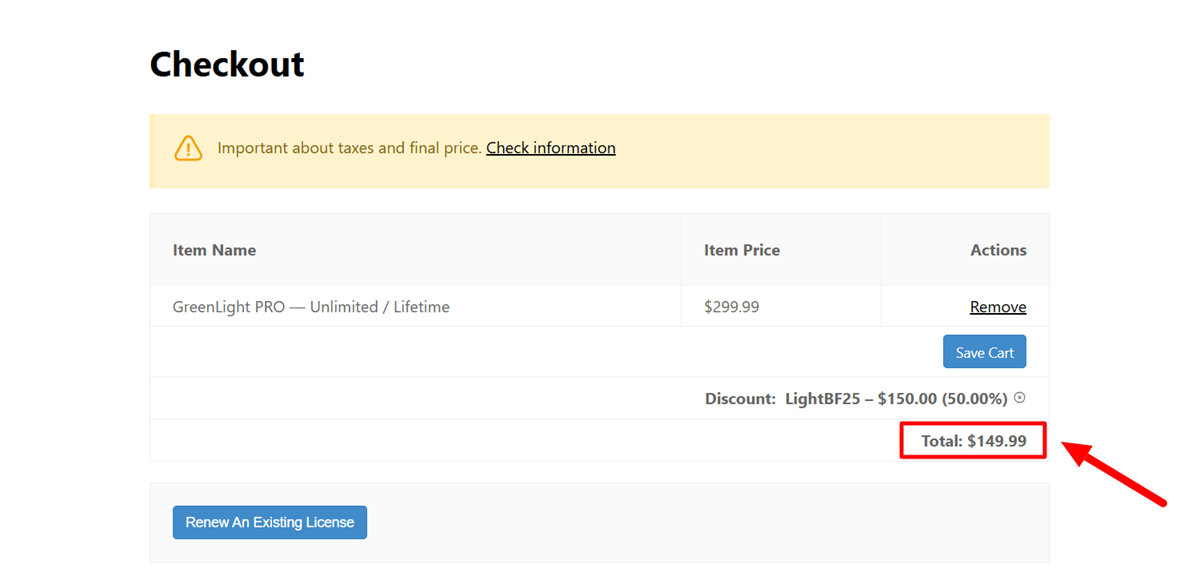
Task: Remove GreenLight PRO from the cart
Action: tap(997, 307)
